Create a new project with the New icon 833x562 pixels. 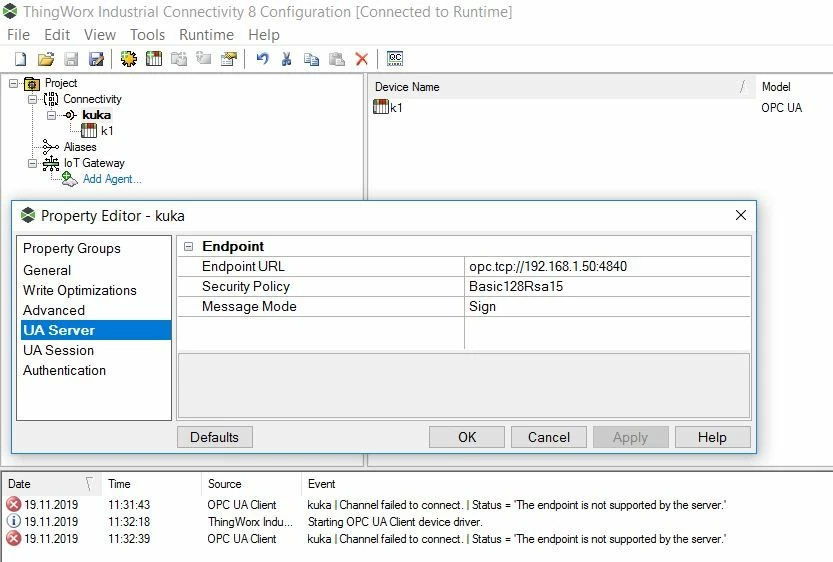coord(21,58)
